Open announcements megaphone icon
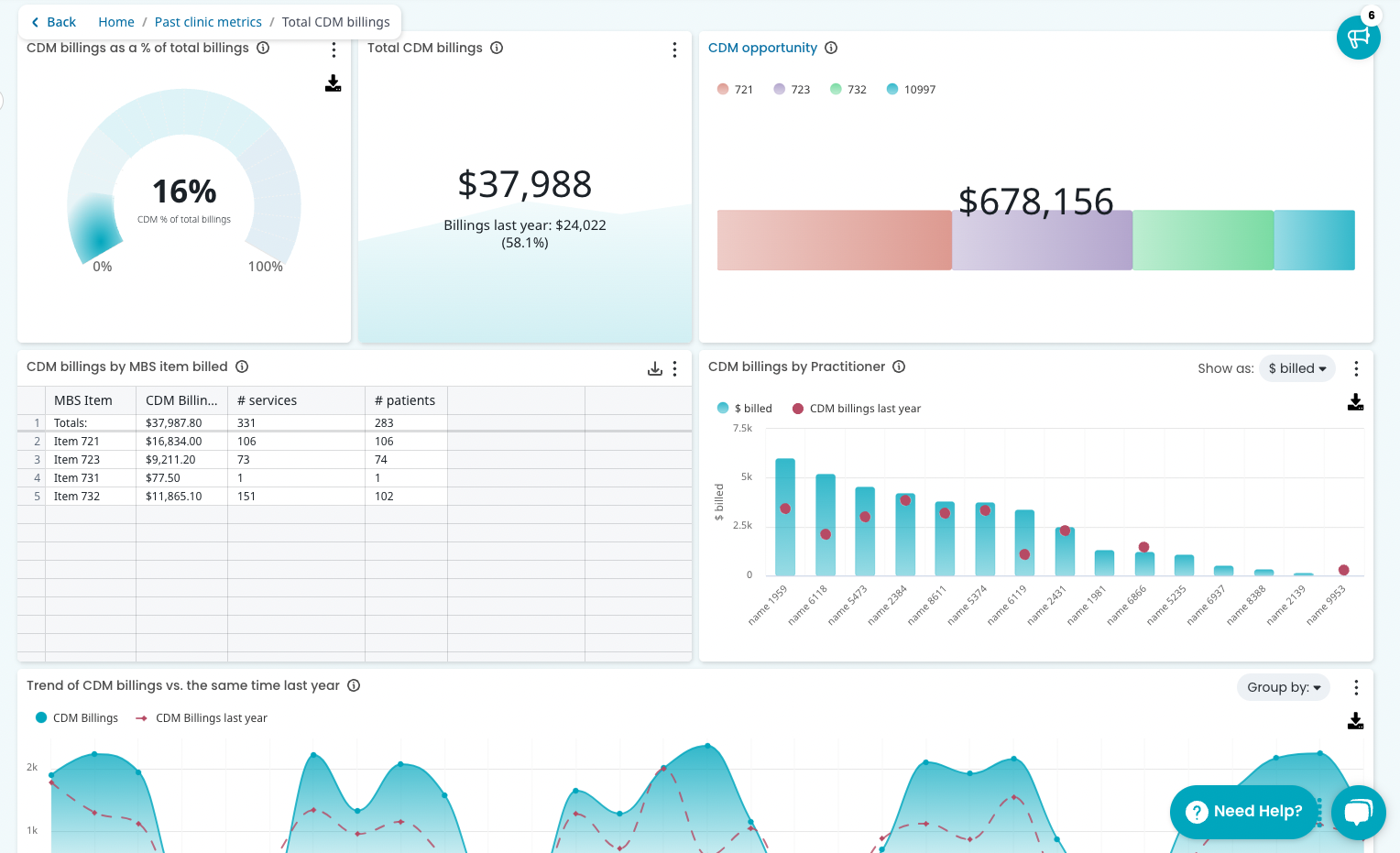Image resolution: width=1400 pixels, height=853 pixels. (1359, 38)
